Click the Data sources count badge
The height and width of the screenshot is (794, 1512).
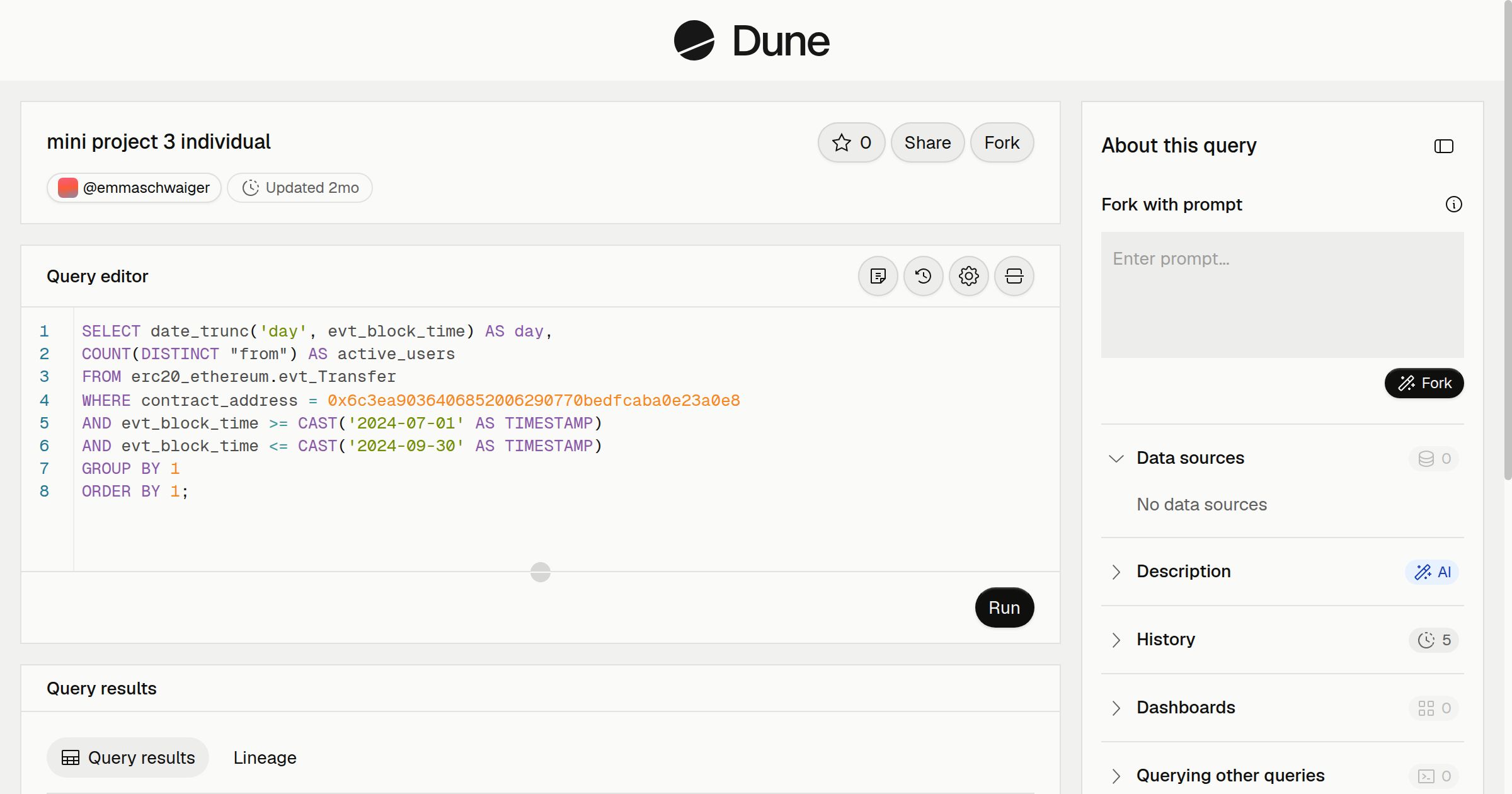(1434, 458)
